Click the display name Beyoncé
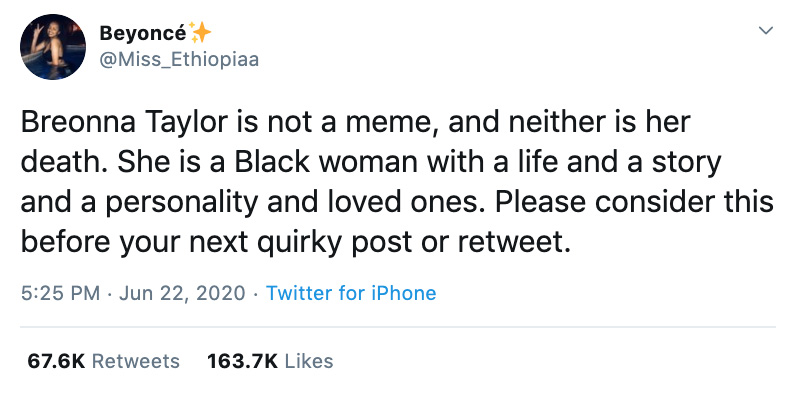This screenshot has width=795, height=393. pos(143,33)
